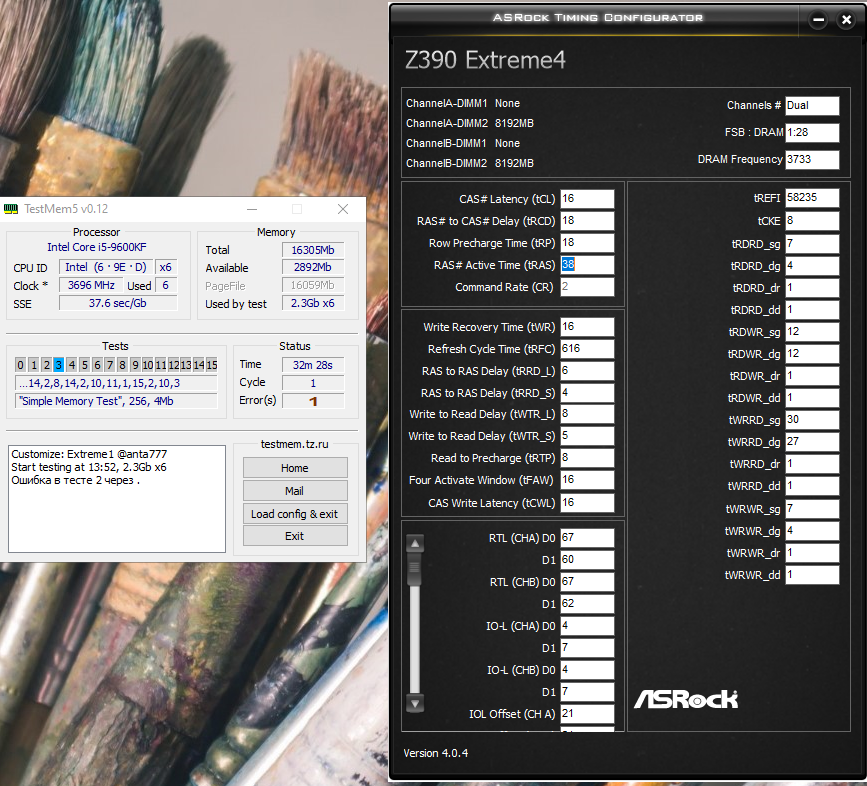Click the TestMem5 log text area

(x=117, y=499)
